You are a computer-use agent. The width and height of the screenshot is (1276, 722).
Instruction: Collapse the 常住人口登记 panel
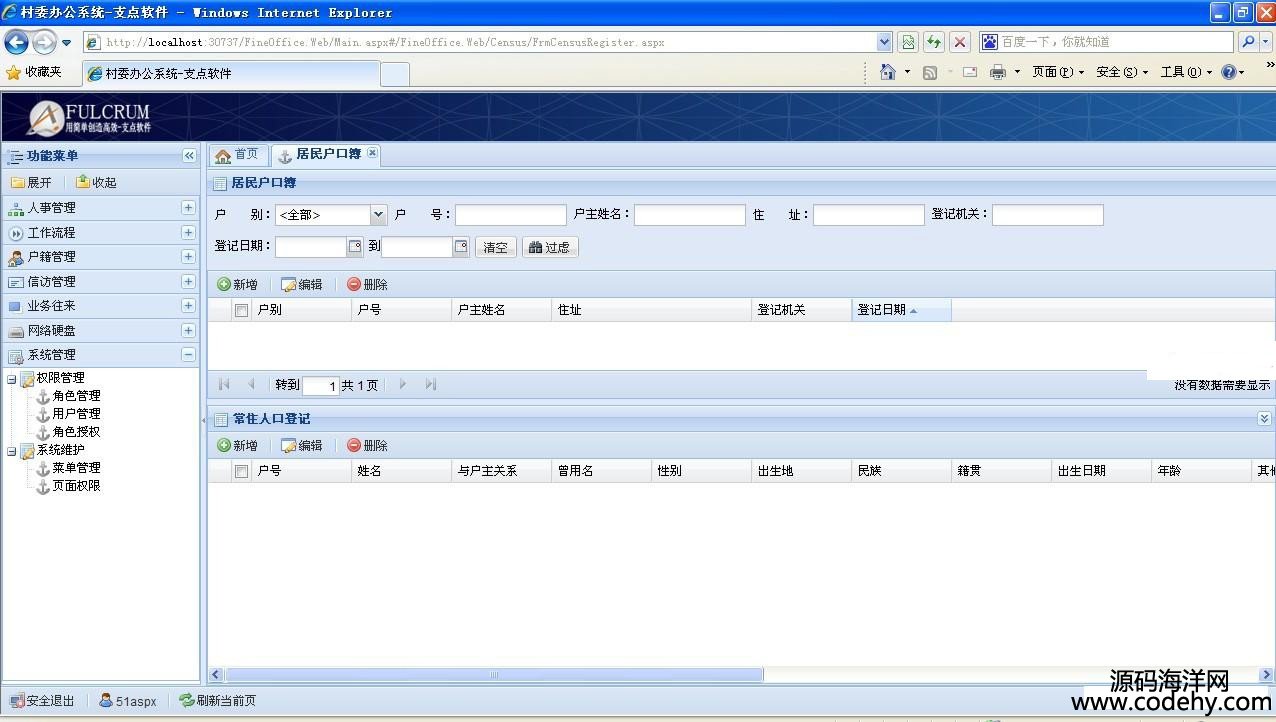point(1264,419)
